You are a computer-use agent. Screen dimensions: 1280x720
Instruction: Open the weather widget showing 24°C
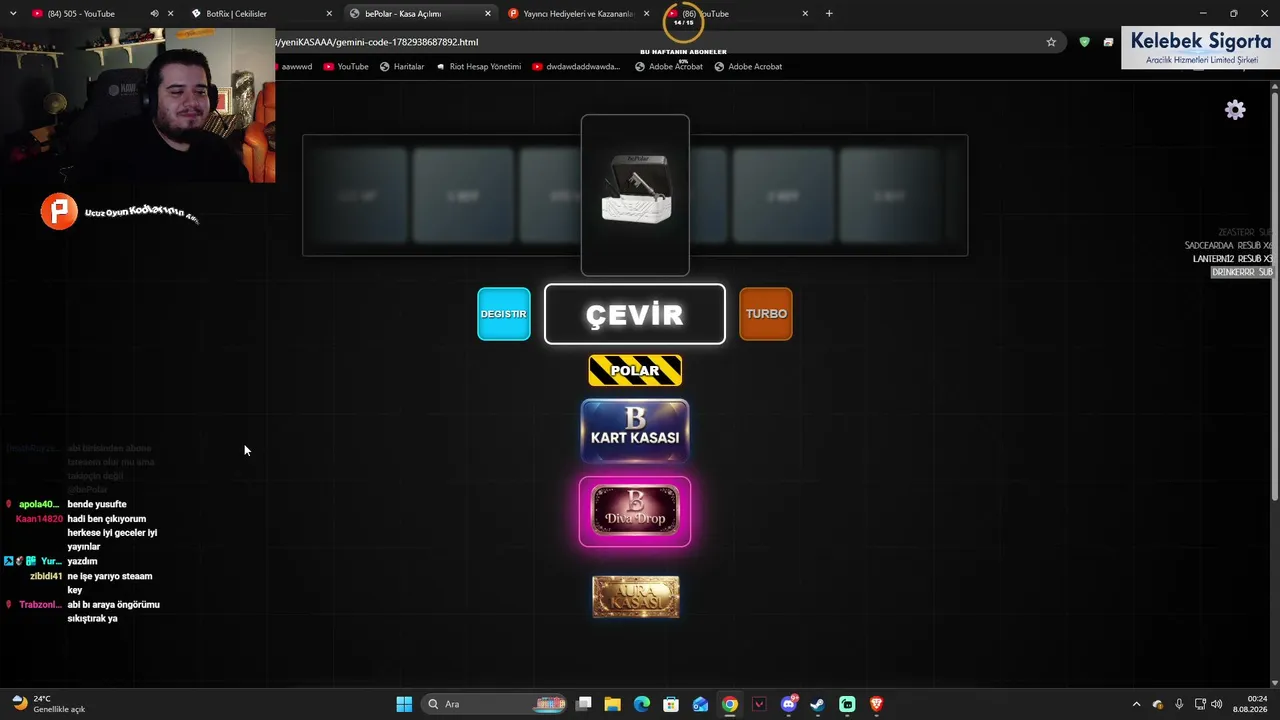point(48,704)
